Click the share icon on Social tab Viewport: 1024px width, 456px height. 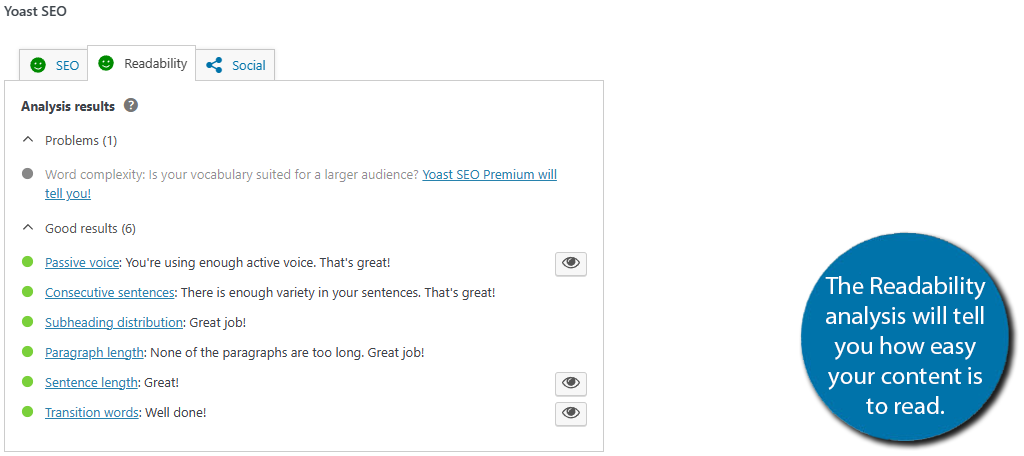tap(214, 65)
